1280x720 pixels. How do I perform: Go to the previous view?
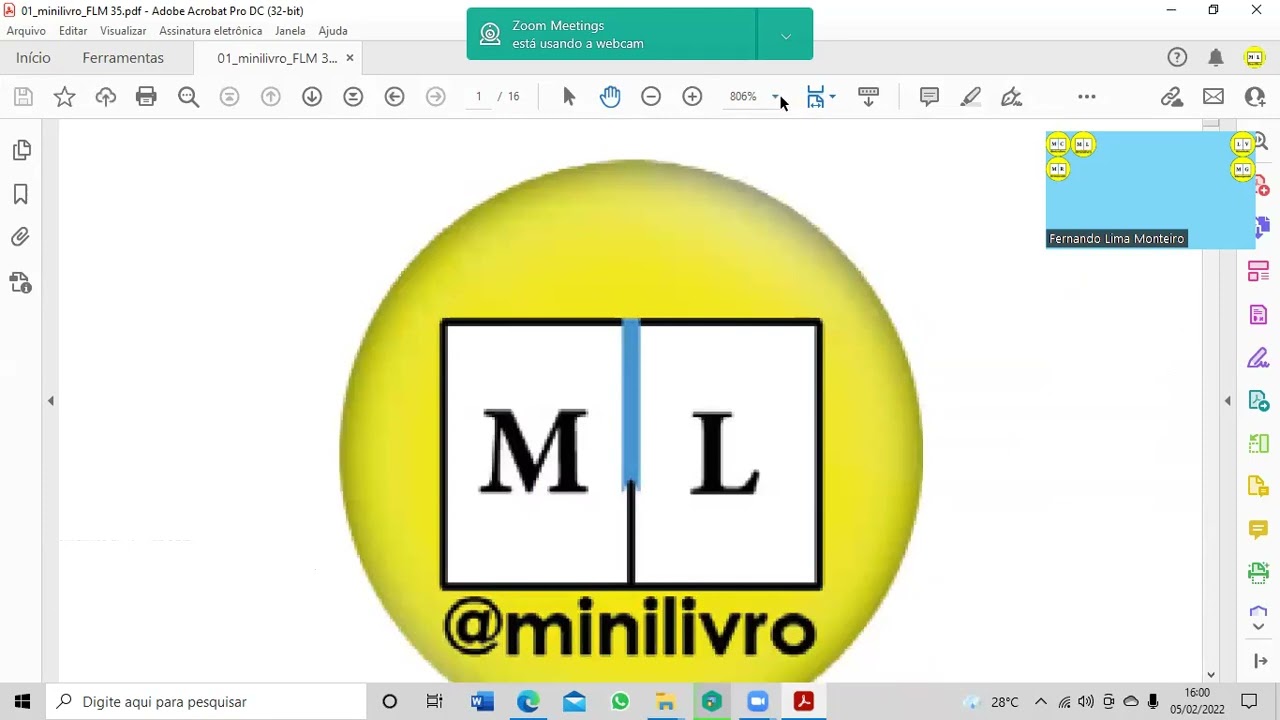click(394, 97)
